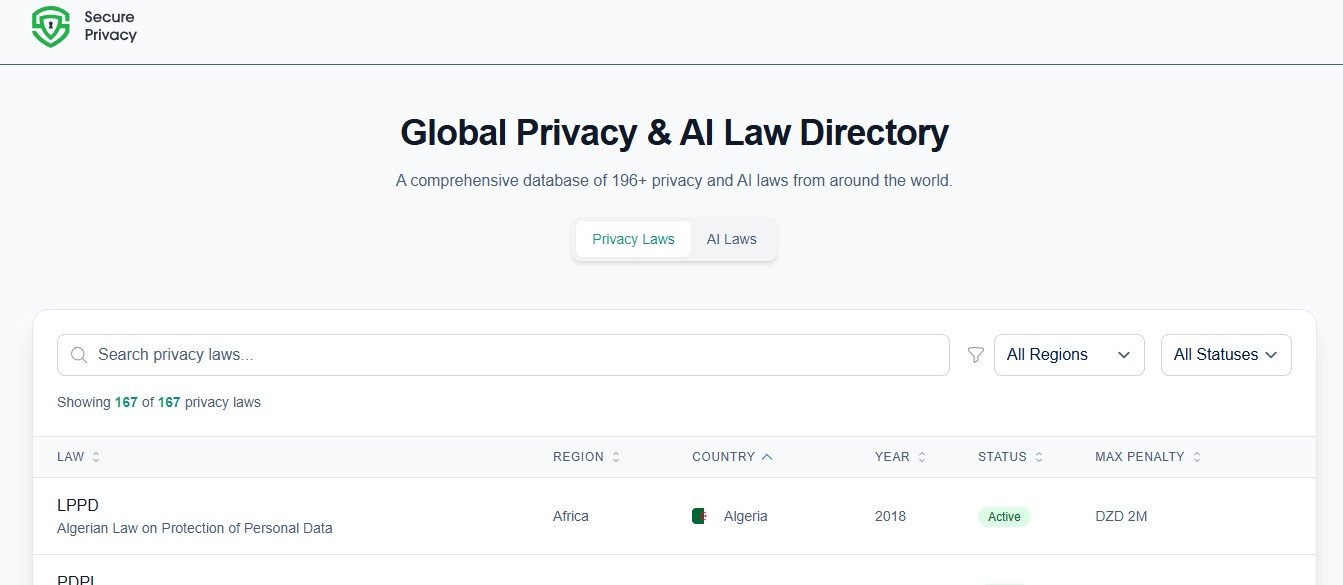This screenshot has width=1343, height=585.
Task: Switch to the AI Laws tab
Action: [x=731, y=239]
